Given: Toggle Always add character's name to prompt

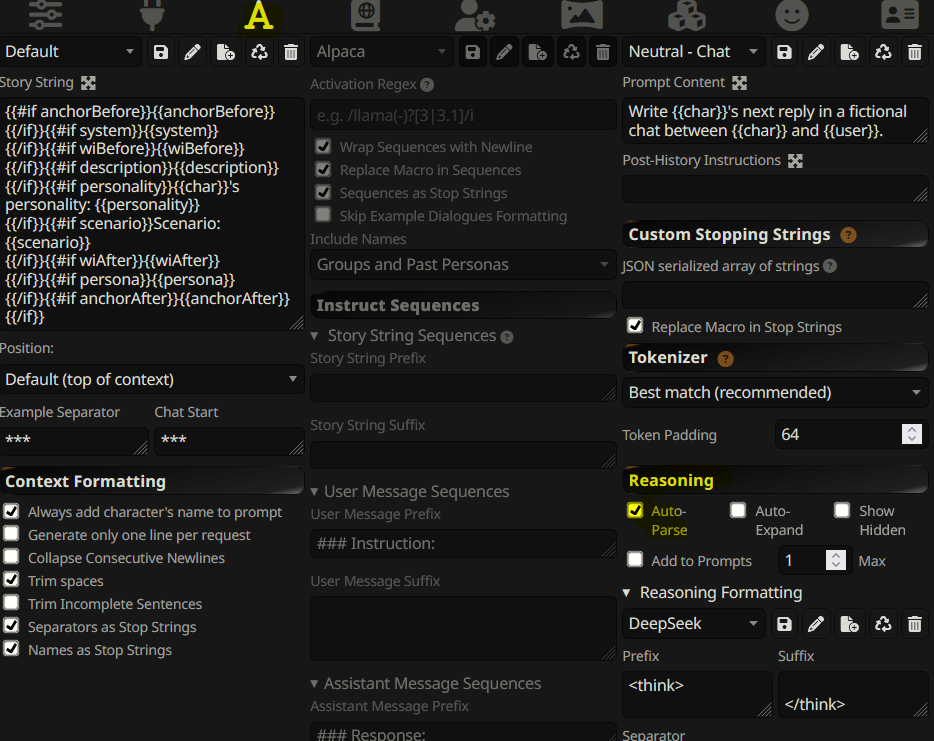Looking at the screenshot, I should point(11,511).
